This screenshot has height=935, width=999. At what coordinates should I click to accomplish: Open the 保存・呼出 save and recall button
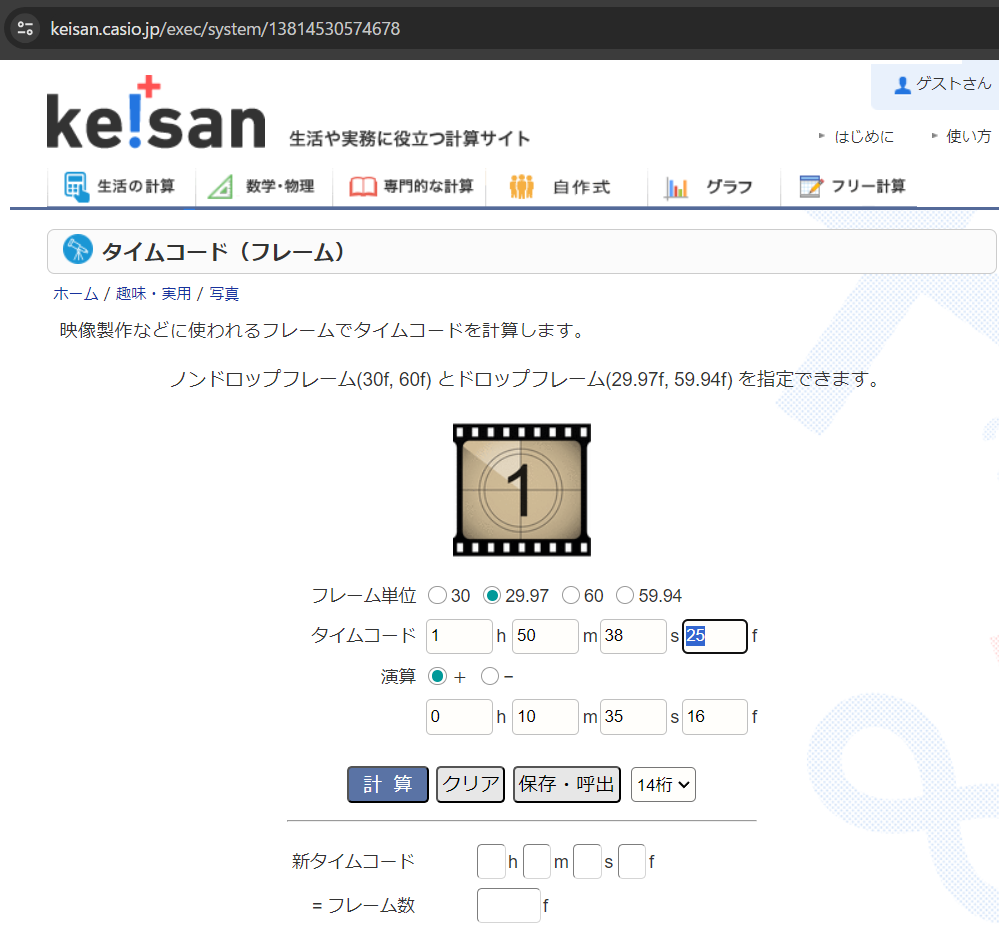566,784
